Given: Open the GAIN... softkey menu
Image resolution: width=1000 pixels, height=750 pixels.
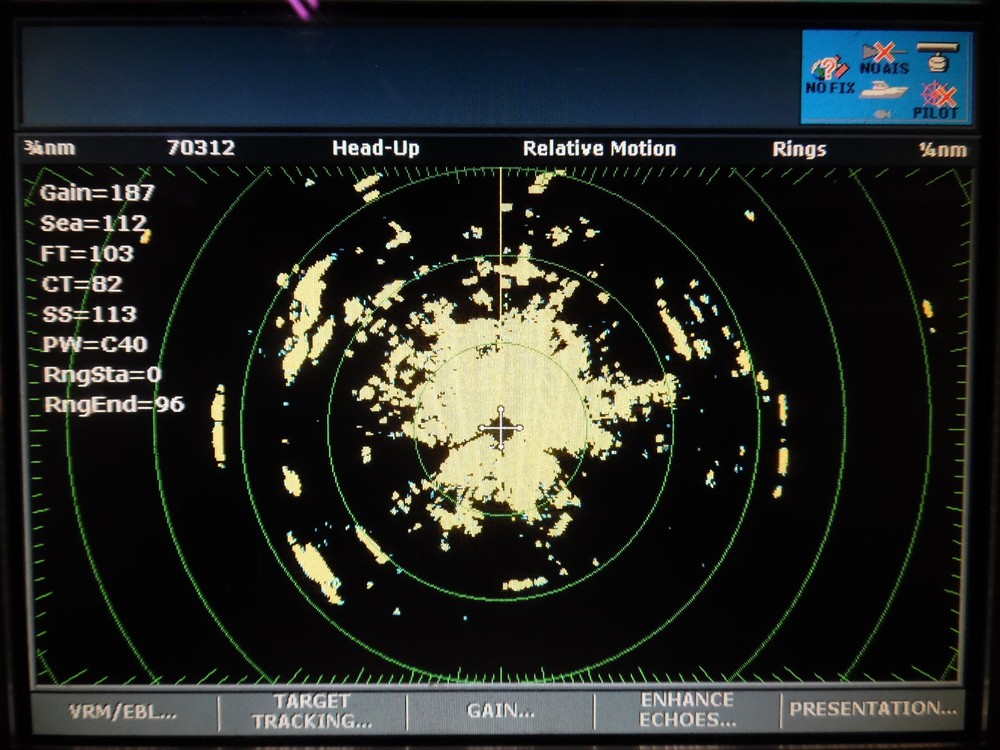Looking at the screenshot, I should click(x=501, y=710).
